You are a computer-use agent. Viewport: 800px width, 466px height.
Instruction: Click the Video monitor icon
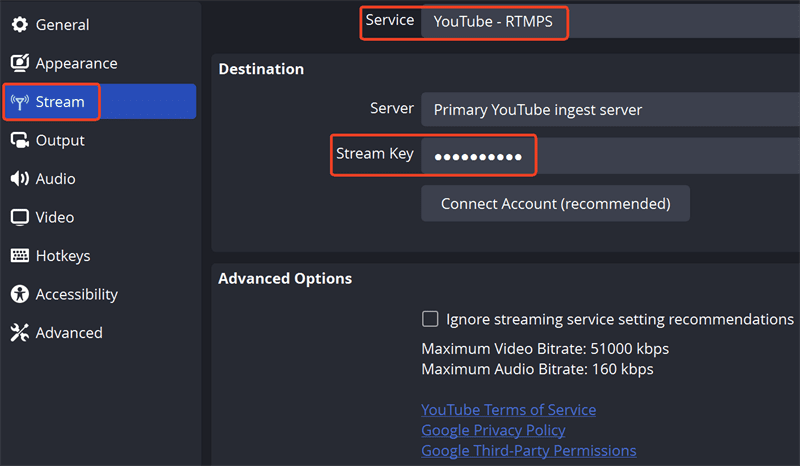pyautogui.click(x=20, y=217)
